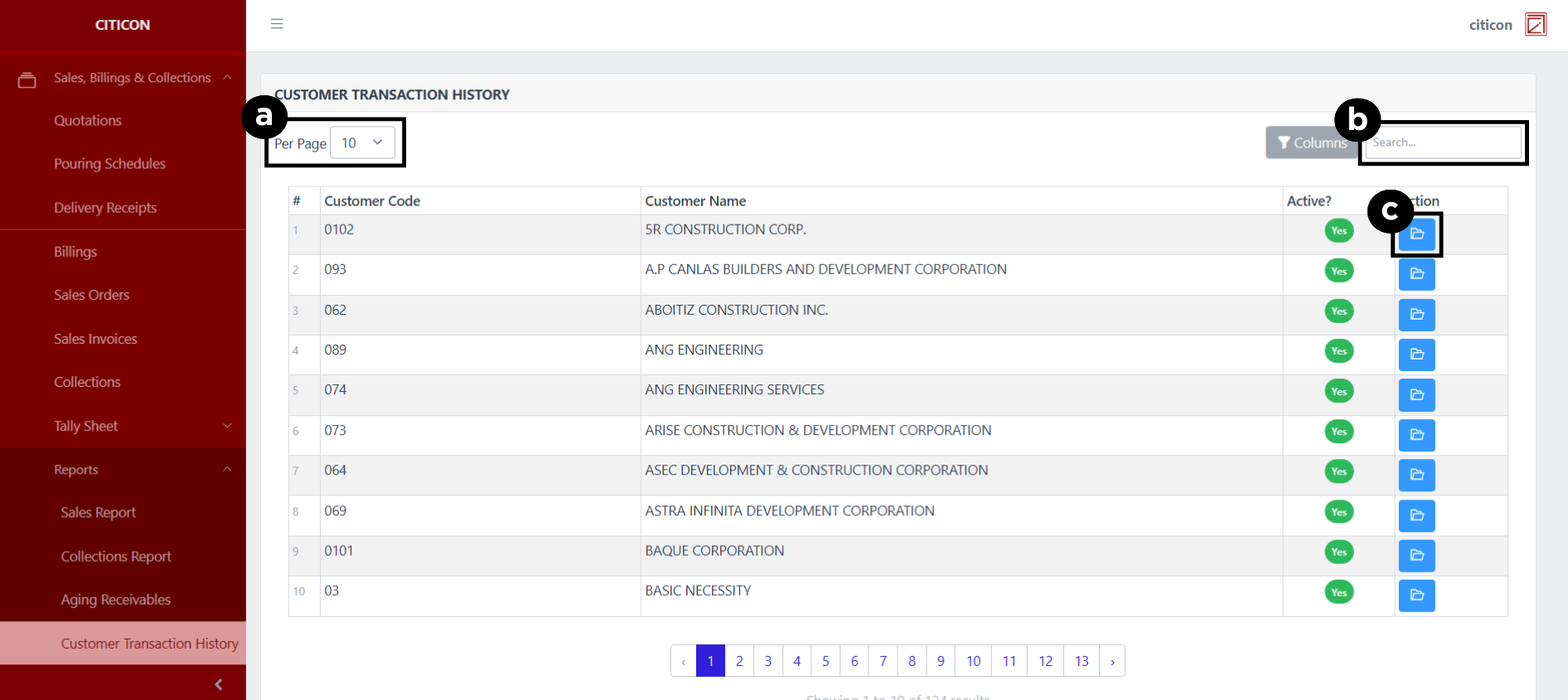Open folder action for ABOITIZ CONSTRUCTION INC.

point(1416,315)
